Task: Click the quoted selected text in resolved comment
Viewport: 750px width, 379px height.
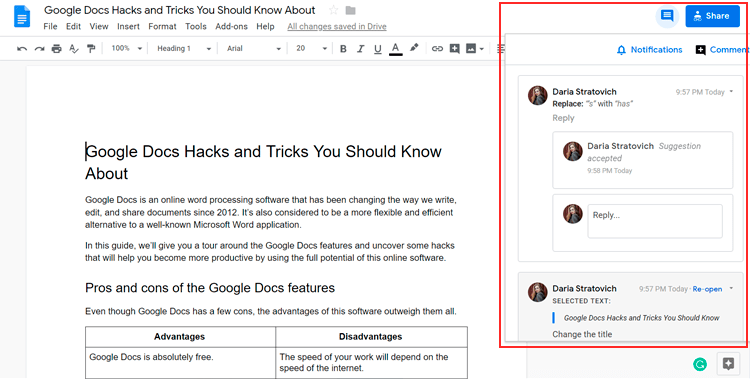Action: pos(641,318)
